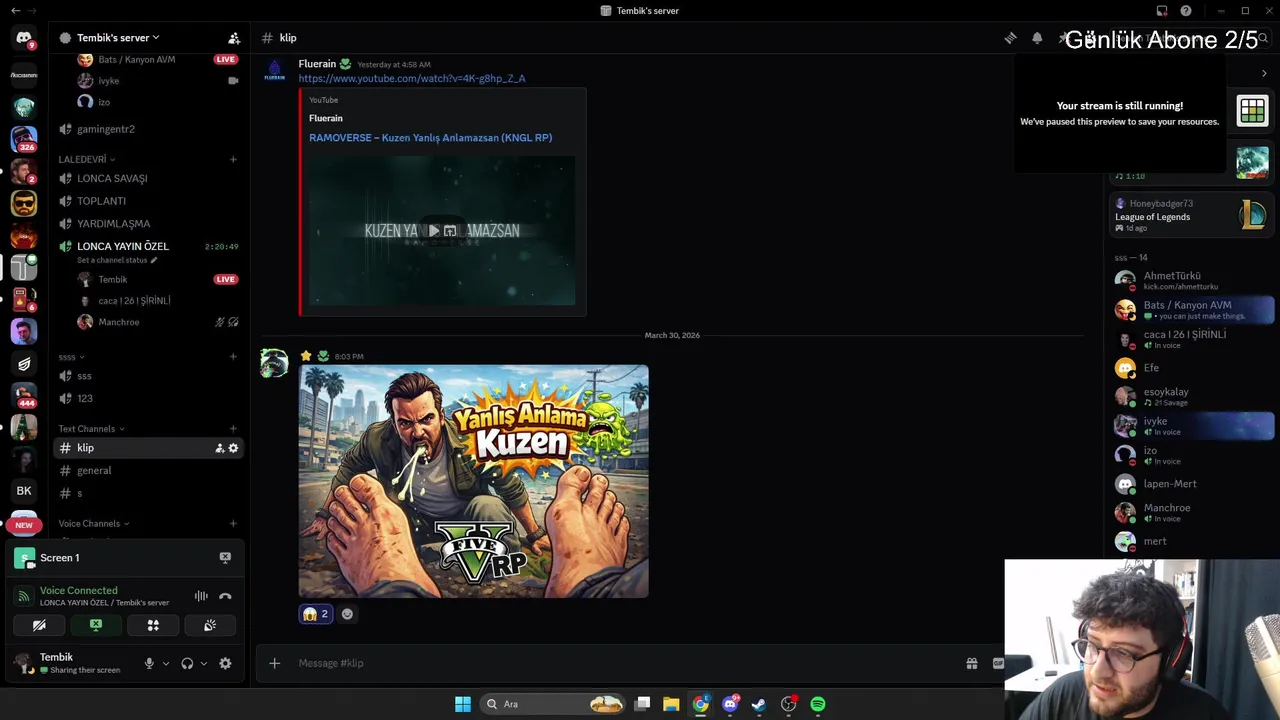Disconnect from voice with phone icon
This screenshot has height=720, width=1280.
pyautogui.click(x=225, y=596)
